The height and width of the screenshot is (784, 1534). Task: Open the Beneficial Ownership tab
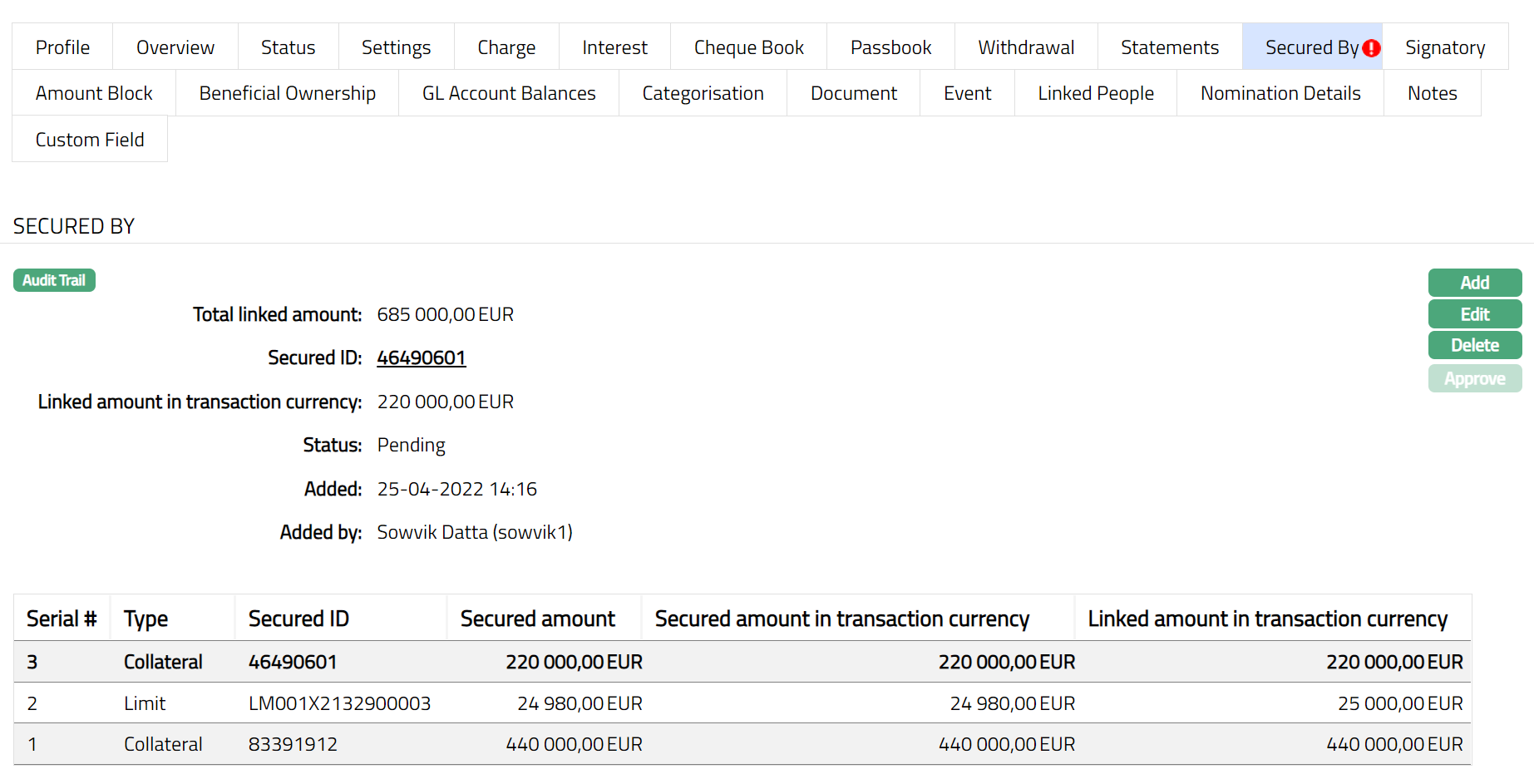(x=287, y=93)
